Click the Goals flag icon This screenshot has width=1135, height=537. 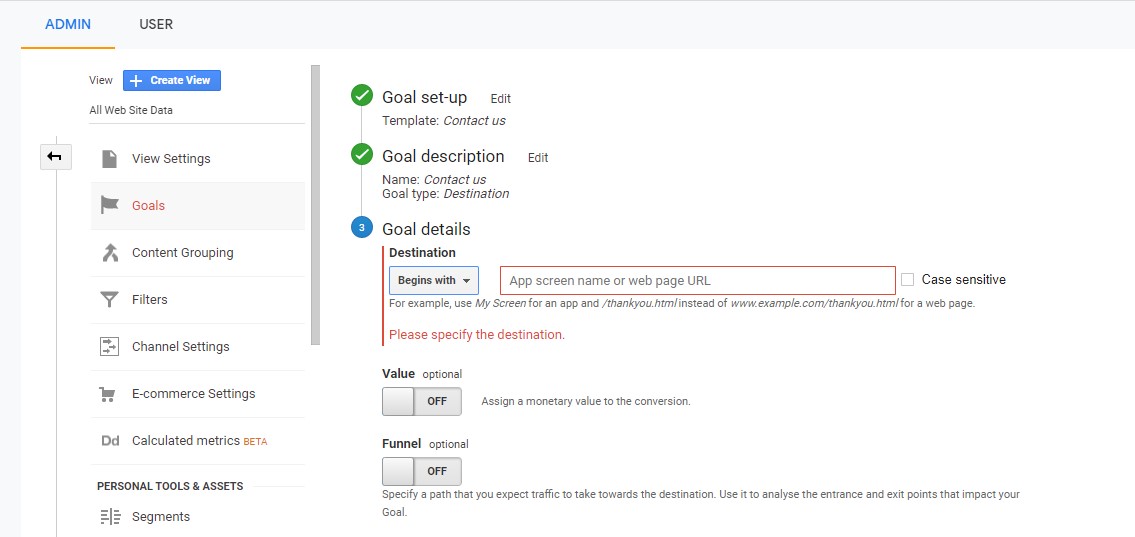110,205
